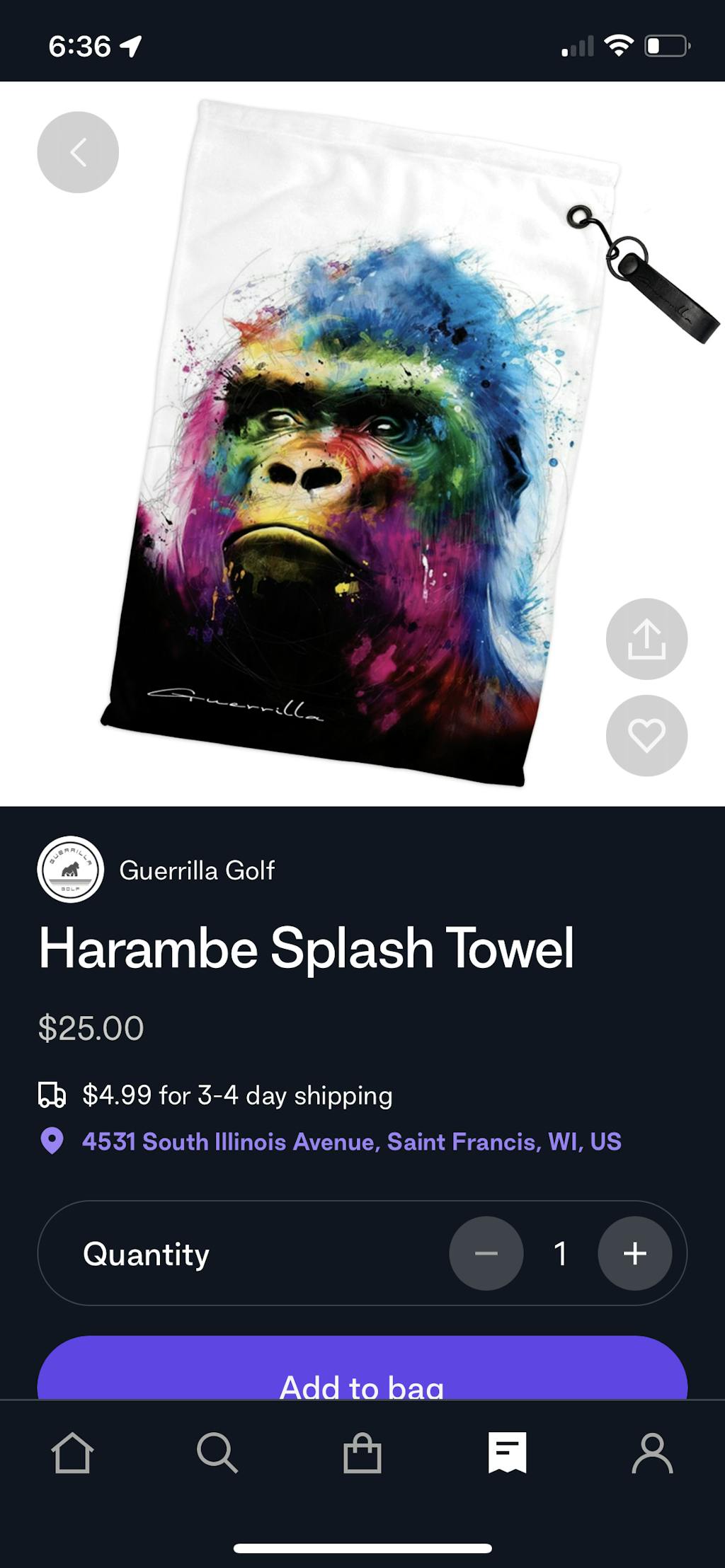The image size is (725, 1568).
Task: Tap the location pin icon
Action: pyautogui.click(x=52, y=1141)
